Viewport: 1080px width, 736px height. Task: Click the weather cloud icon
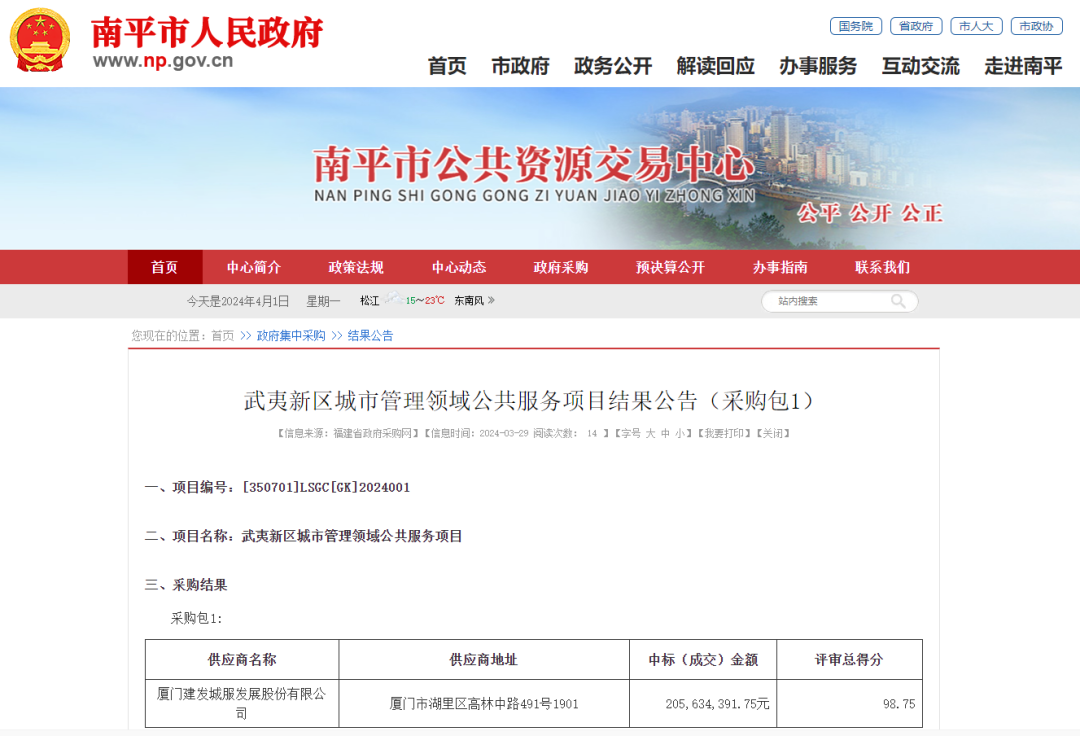point(393,298)
